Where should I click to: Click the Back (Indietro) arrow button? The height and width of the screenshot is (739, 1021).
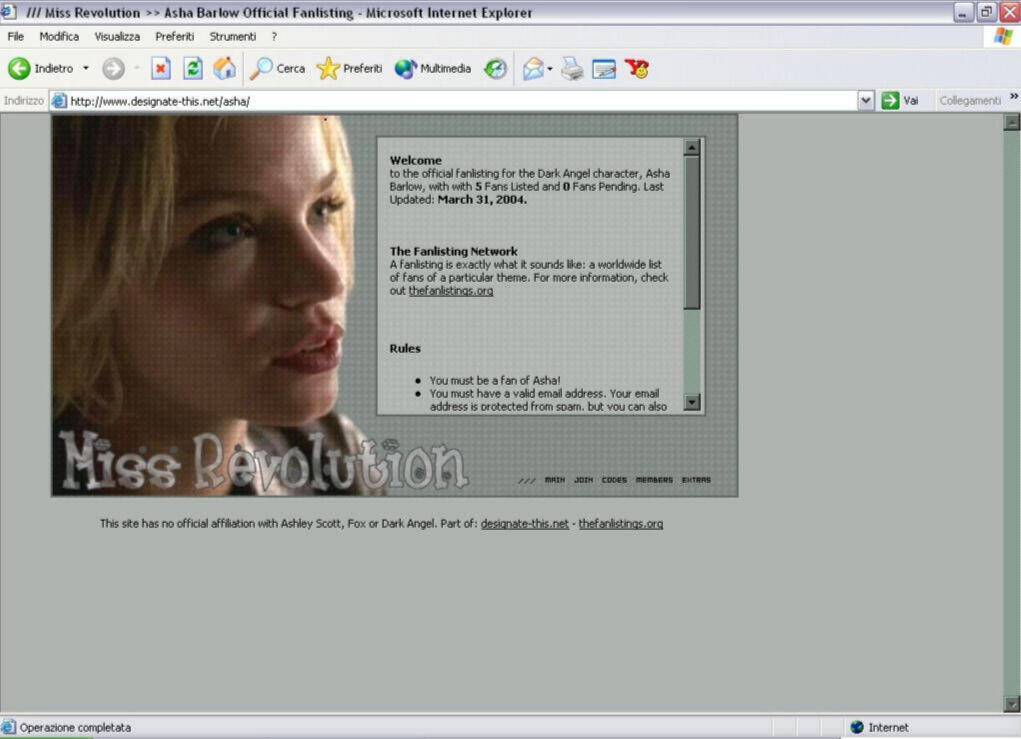(x=19, y=69)
